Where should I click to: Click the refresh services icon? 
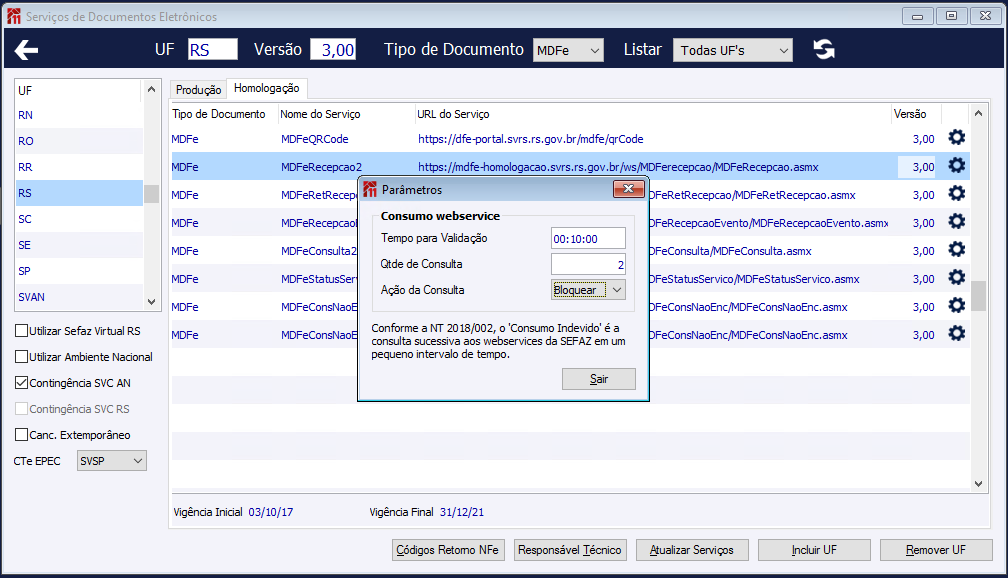pyautogui.click(x=824, y=50)
